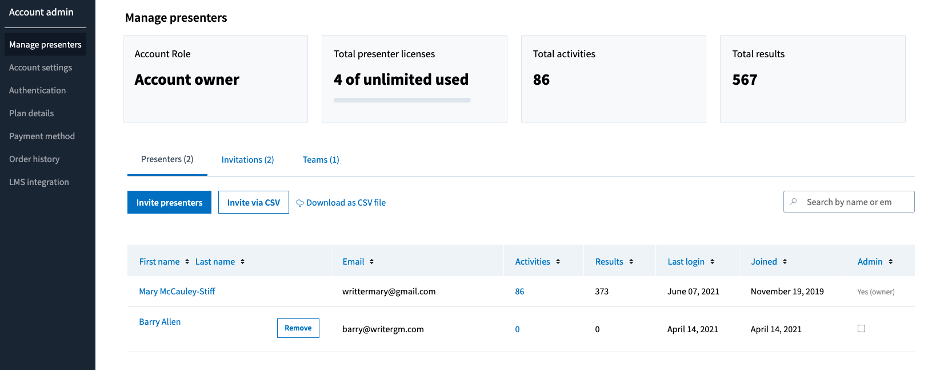Sort by Last login arrows

712,261
